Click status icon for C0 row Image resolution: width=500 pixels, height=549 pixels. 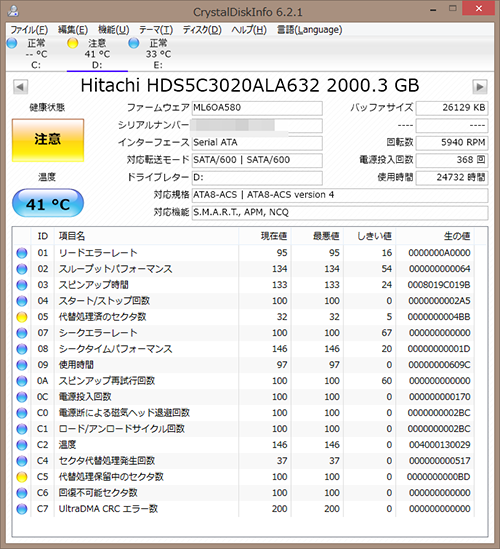[x=22, y=413]
